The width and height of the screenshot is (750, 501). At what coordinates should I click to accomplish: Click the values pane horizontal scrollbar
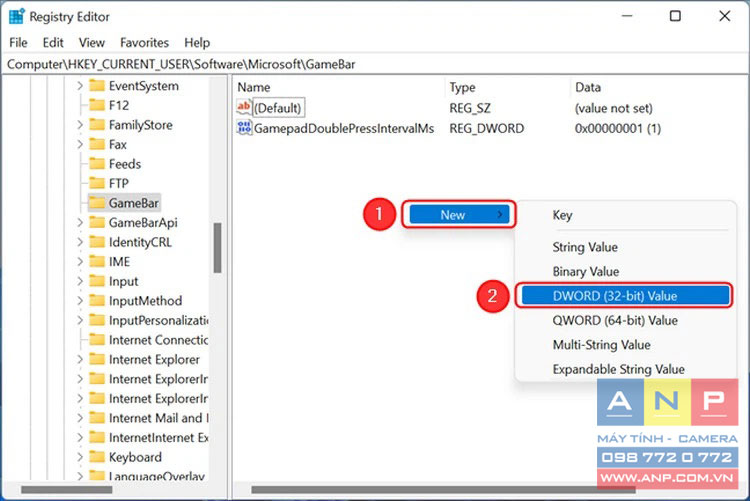pyautogui.click(x=443, y=490)
